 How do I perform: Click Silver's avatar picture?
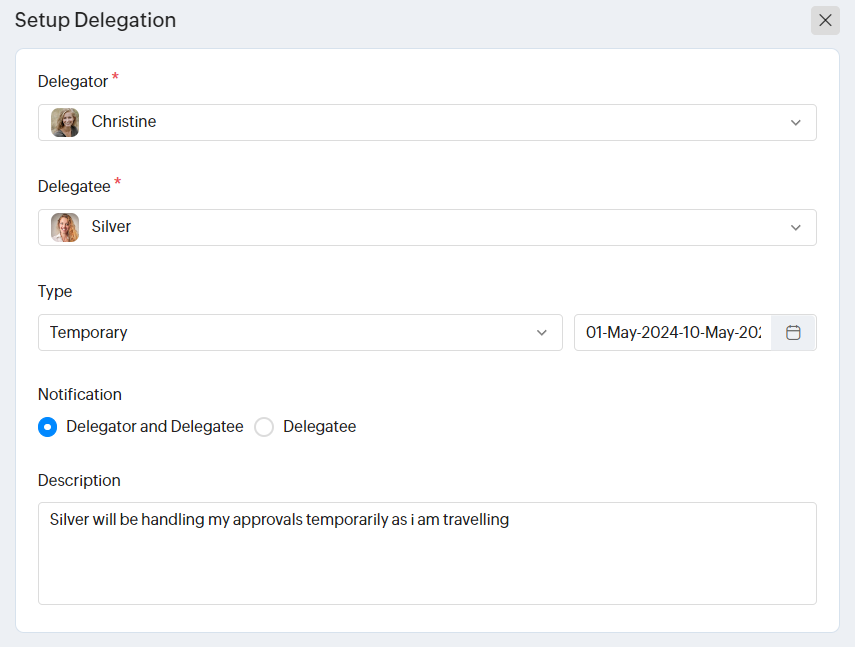tap(65, 227)
